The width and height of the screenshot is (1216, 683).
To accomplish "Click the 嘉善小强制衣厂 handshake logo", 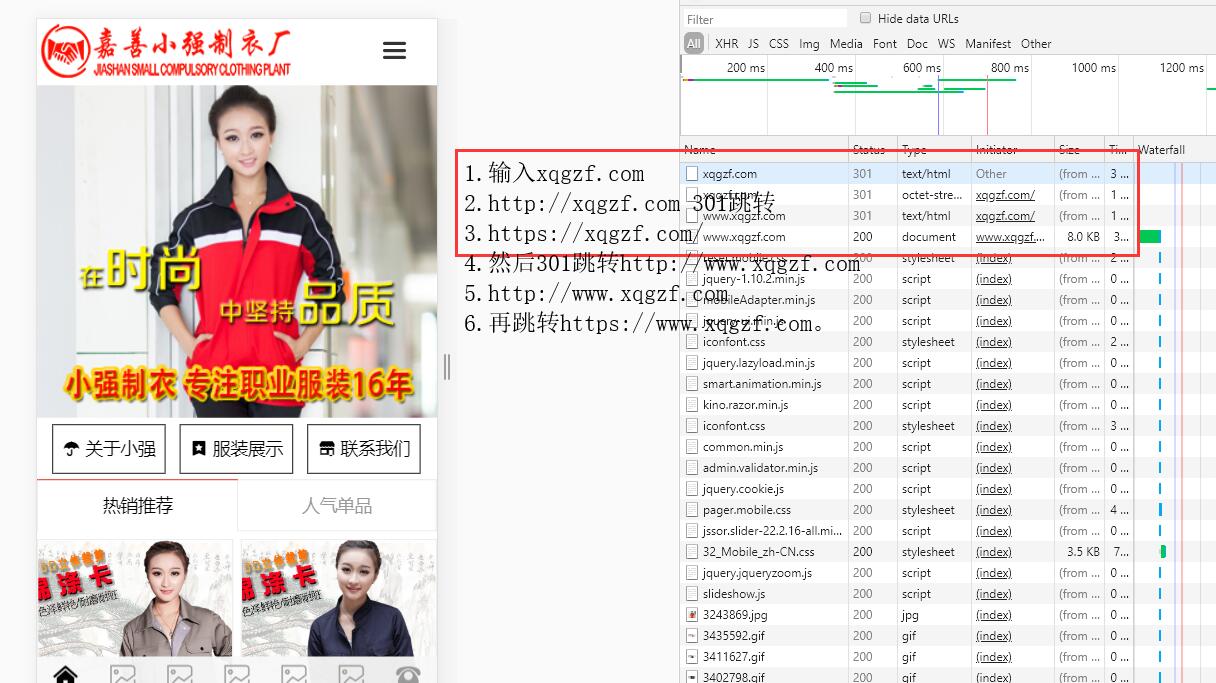I will tap(64, 50).
